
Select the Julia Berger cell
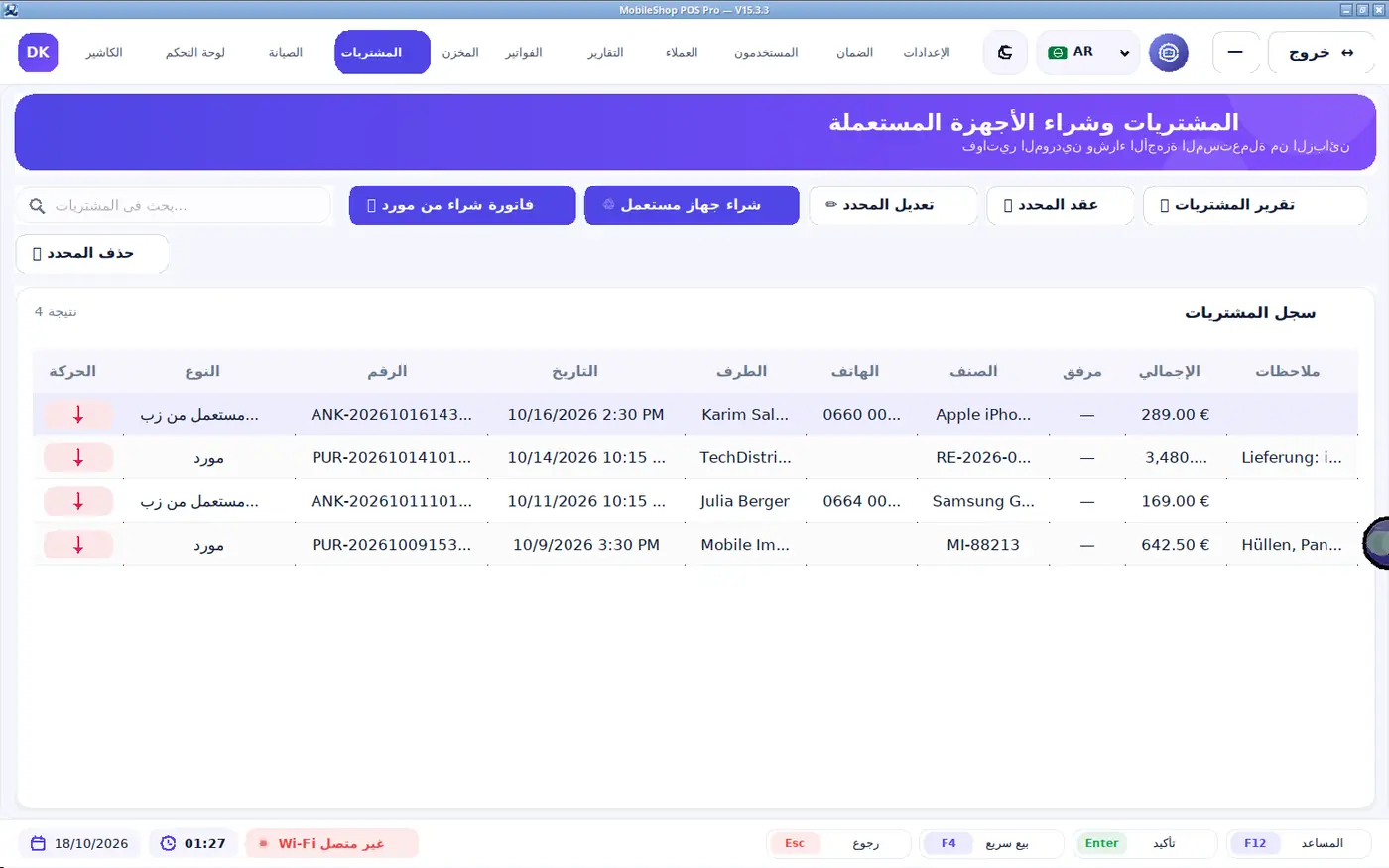tap(745, 502)
